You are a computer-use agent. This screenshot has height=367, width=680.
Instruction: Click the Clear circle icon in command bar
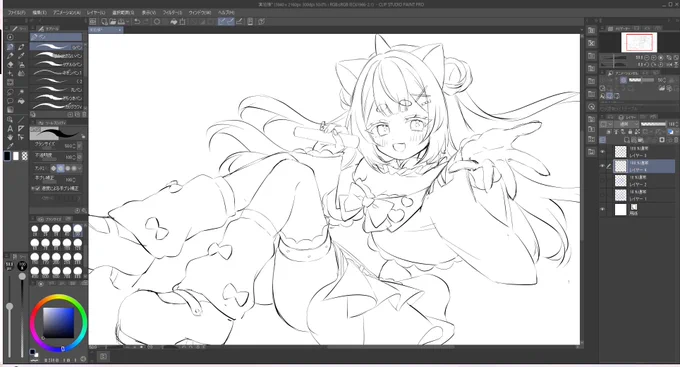157,22
